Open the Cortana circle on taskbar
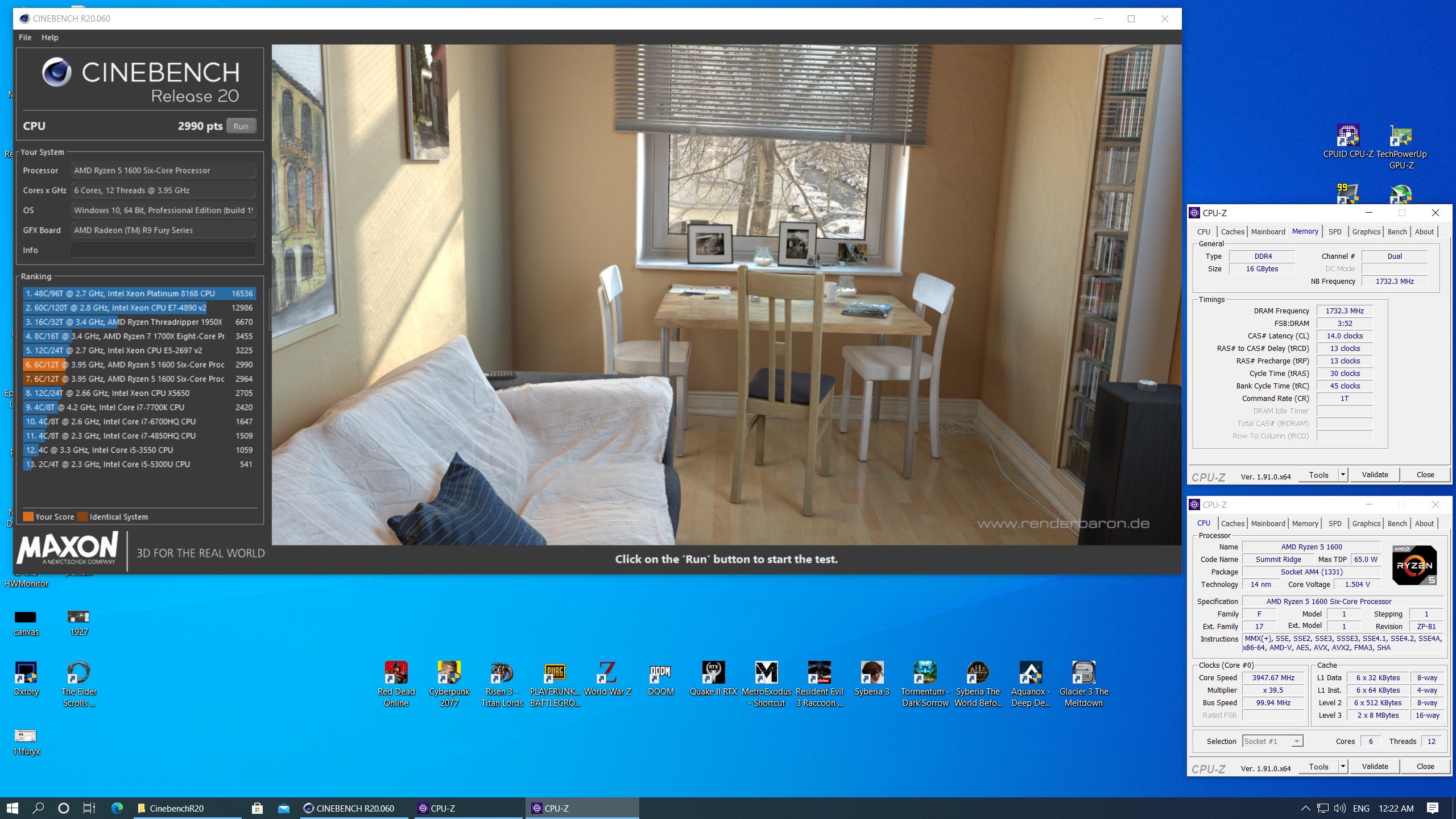The width and height of the screenshot is (1456, 819). coord(64,808)
